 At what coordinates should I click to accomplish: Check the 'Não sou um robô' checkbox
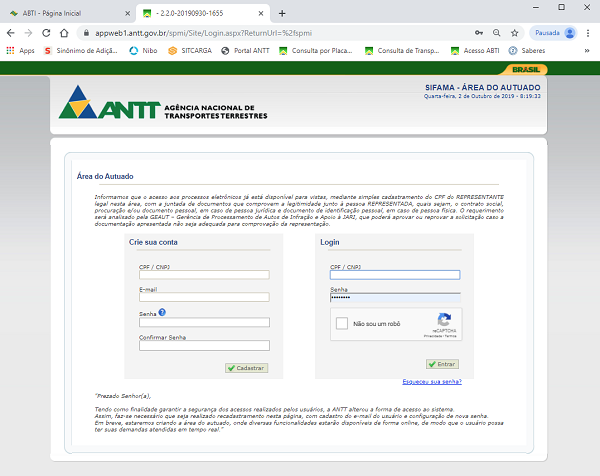[343, 324]
